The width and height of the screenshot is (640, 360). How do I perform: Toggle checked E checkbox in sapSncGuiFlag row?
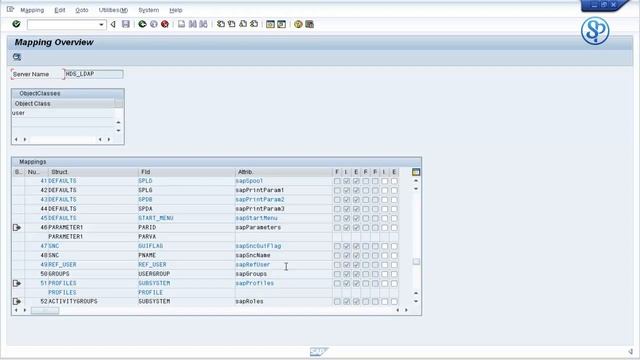356,246
